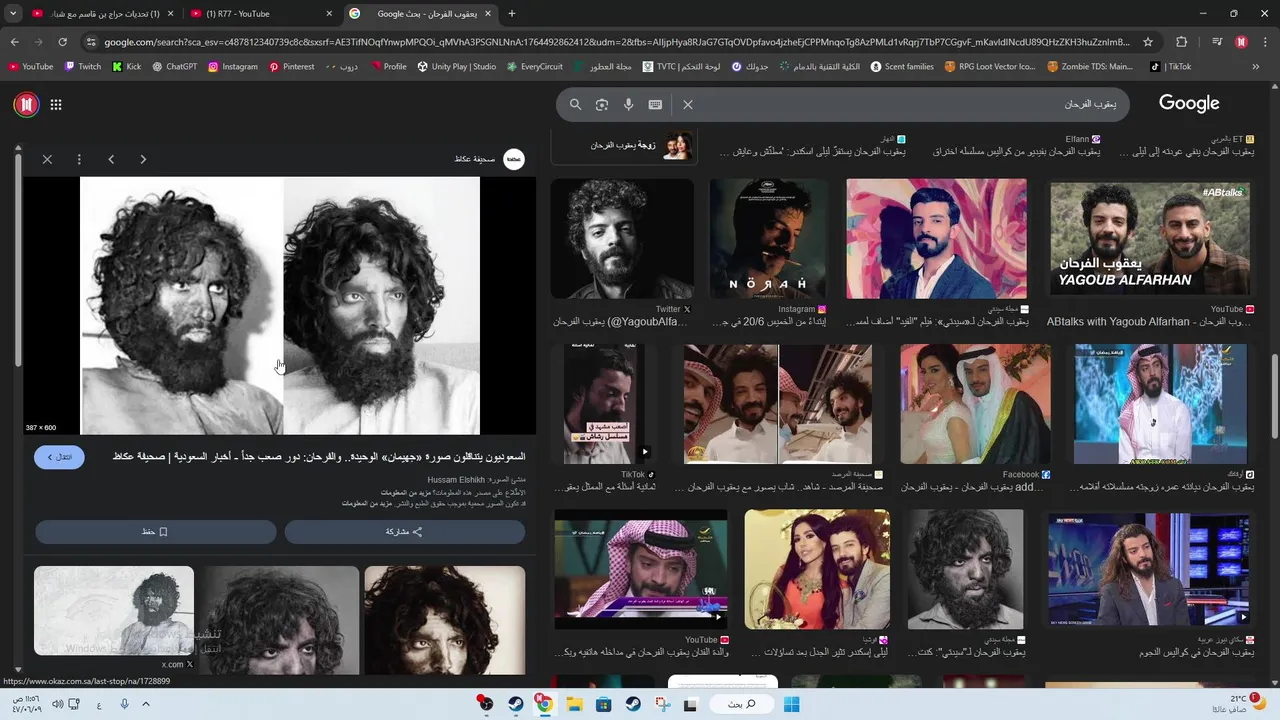Click the search query text field
The image size is (1280, 720).
910,104
